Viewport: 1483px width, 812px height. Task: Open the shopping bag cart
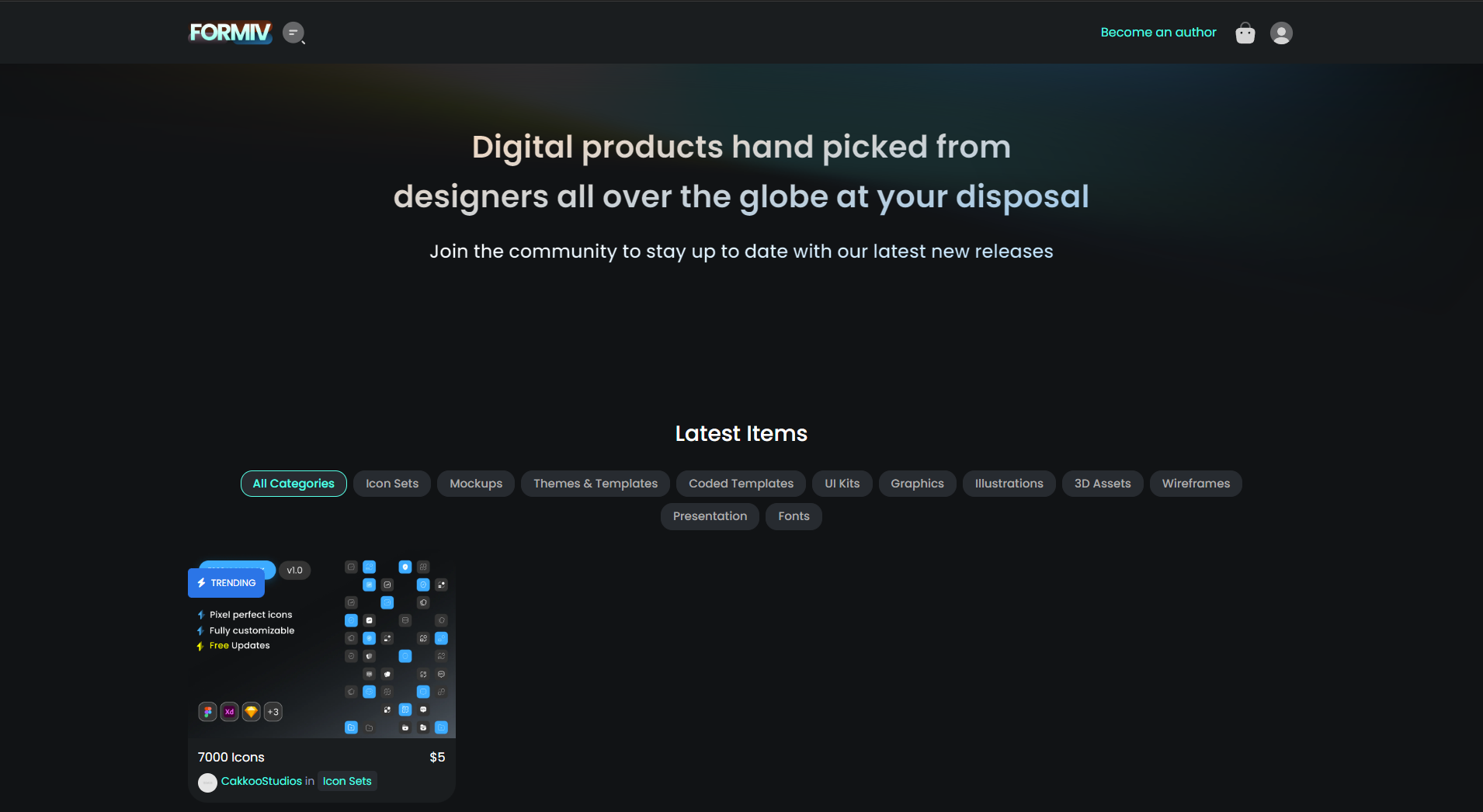tap(1245, 33)
